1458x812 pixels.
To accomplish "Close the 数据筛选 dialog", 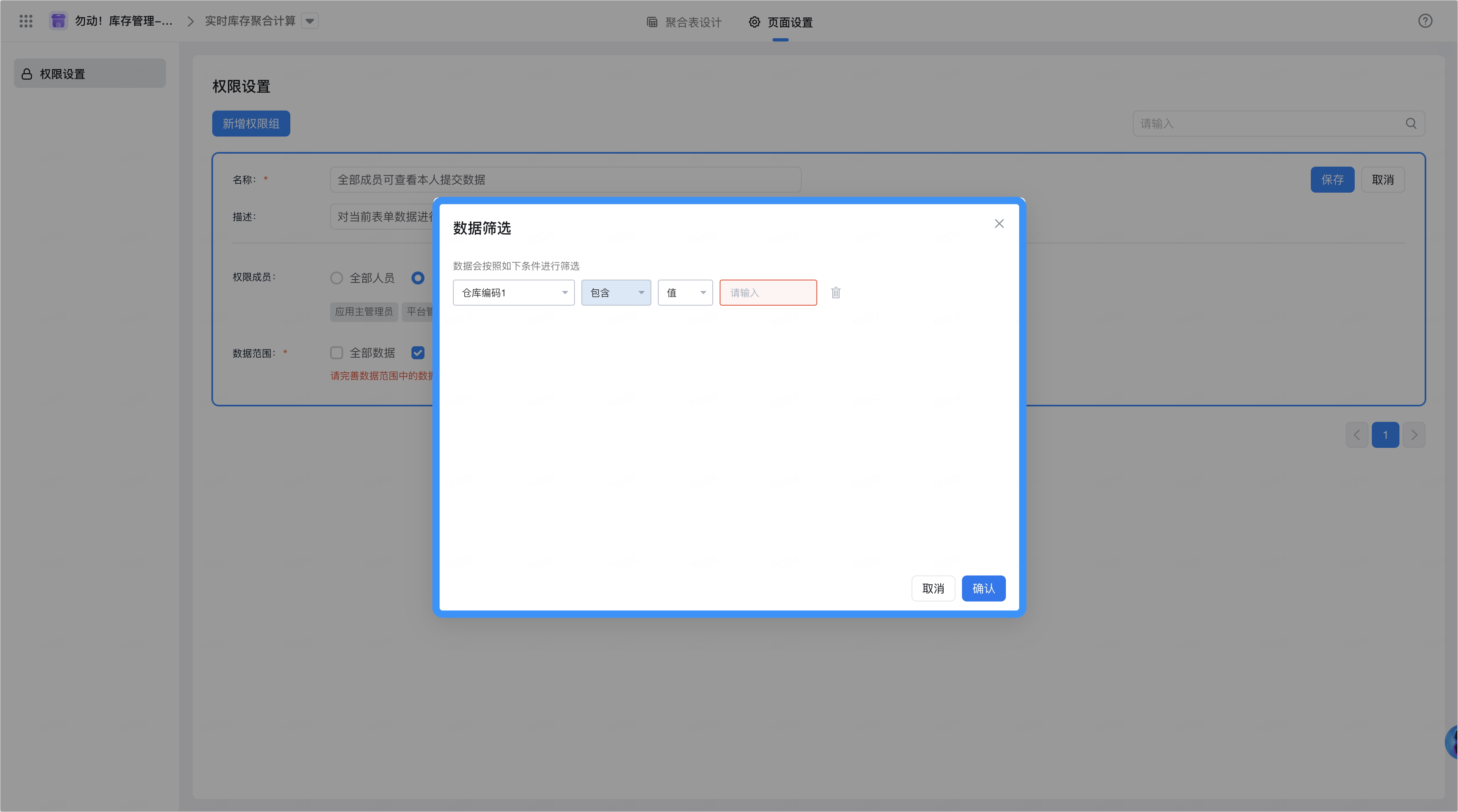I will tap(999, 224).
